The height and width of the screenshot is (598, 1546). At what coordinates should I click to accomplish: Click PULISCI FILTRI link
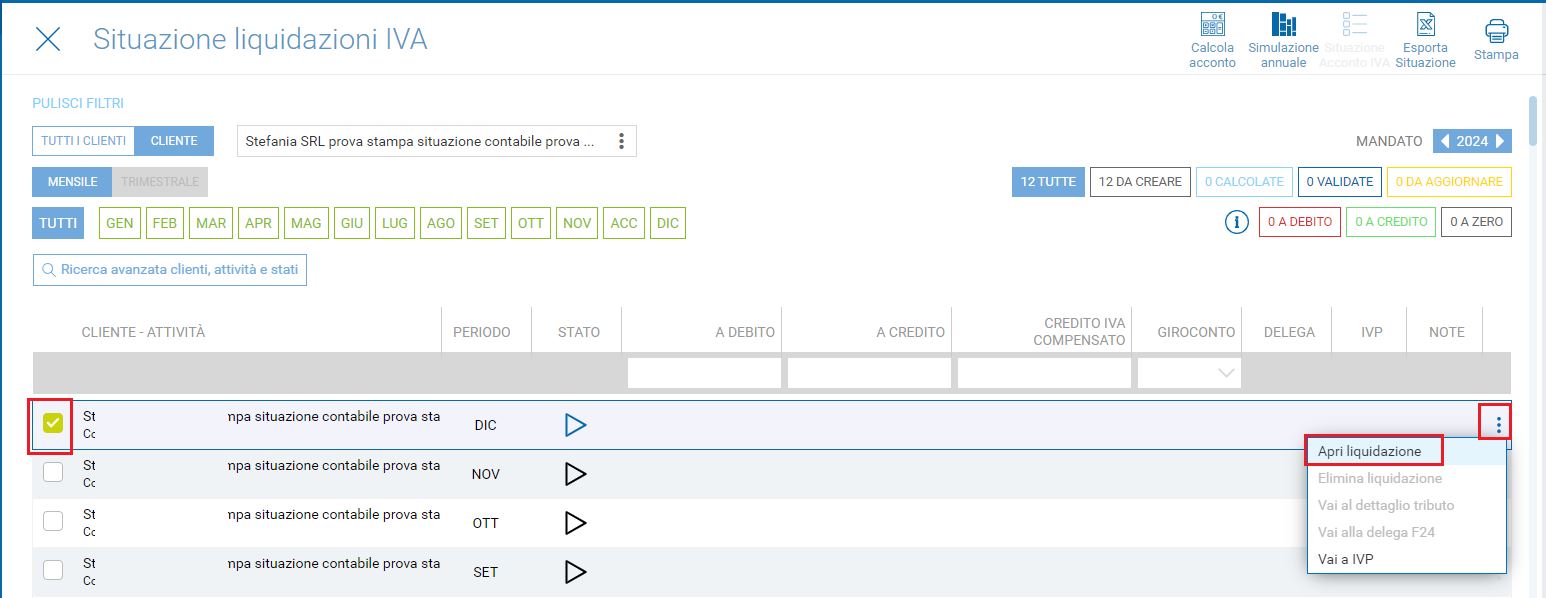pos(78,103)
